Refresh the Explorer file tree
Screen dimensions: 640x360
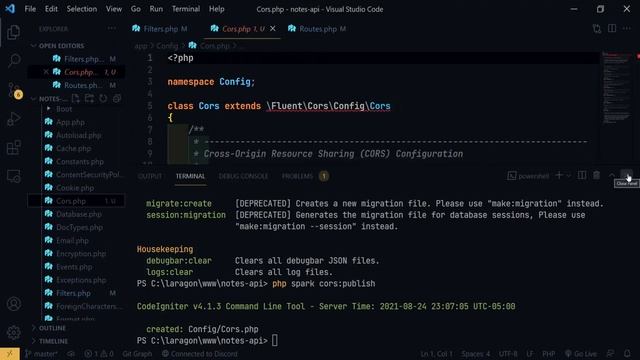coord(103,98)
